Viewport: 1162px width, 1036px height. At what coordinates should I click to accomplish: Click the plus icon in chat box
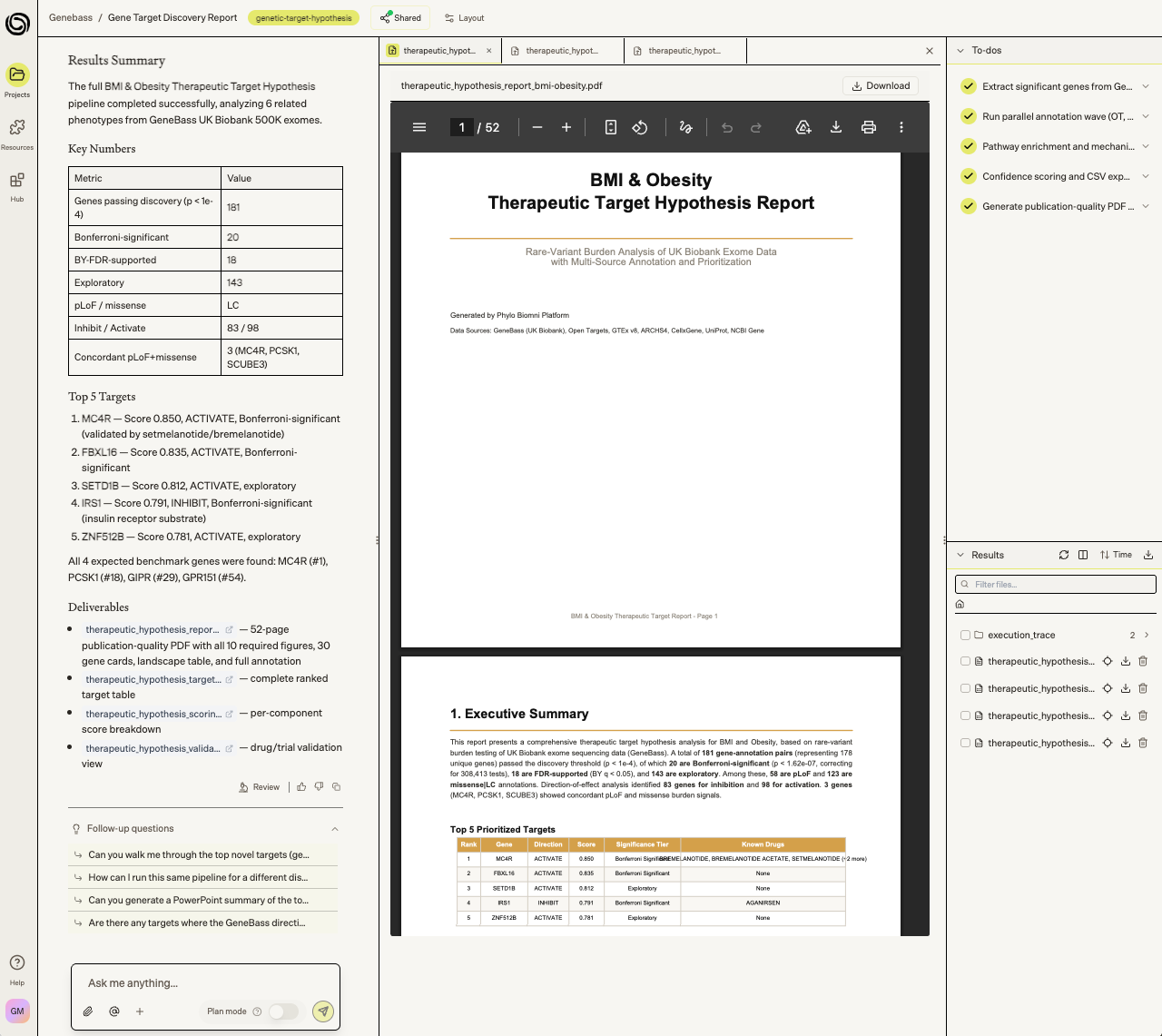(x=140, y=1011)
